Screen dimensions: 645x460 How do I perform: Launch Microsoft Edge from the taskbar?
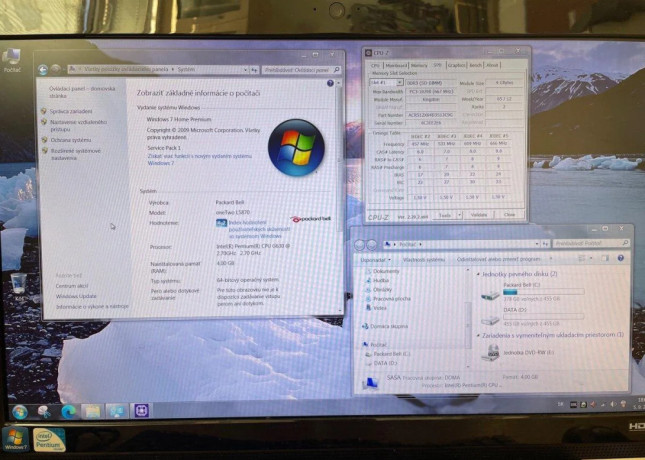tap(68, 411)
